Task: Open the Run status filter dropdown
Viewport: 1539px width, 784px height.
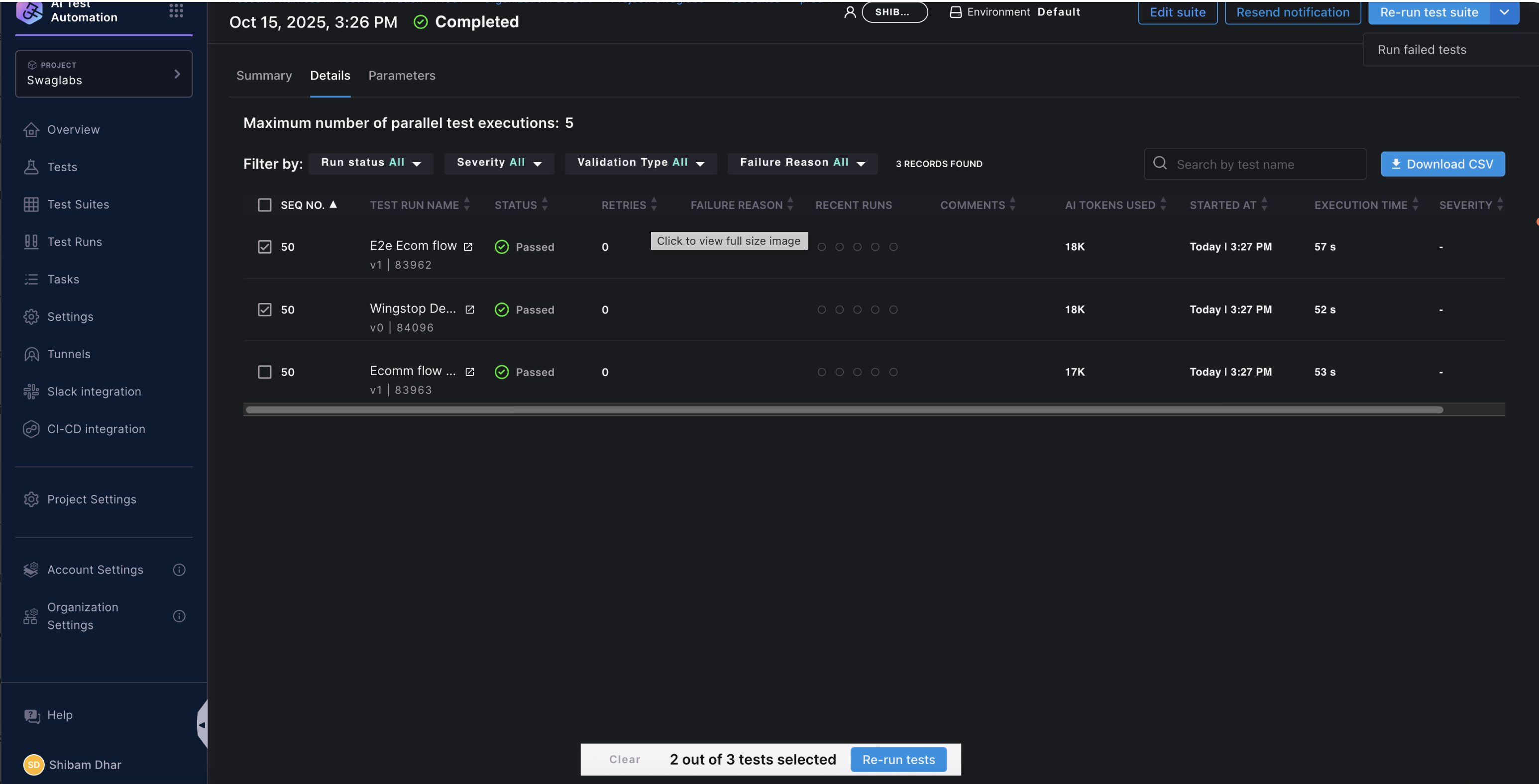Action: click(370, 162)
